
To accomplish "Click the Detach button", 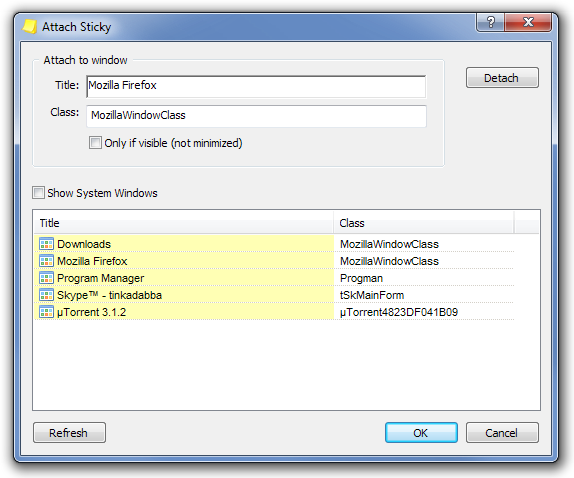I will (502, 78).
